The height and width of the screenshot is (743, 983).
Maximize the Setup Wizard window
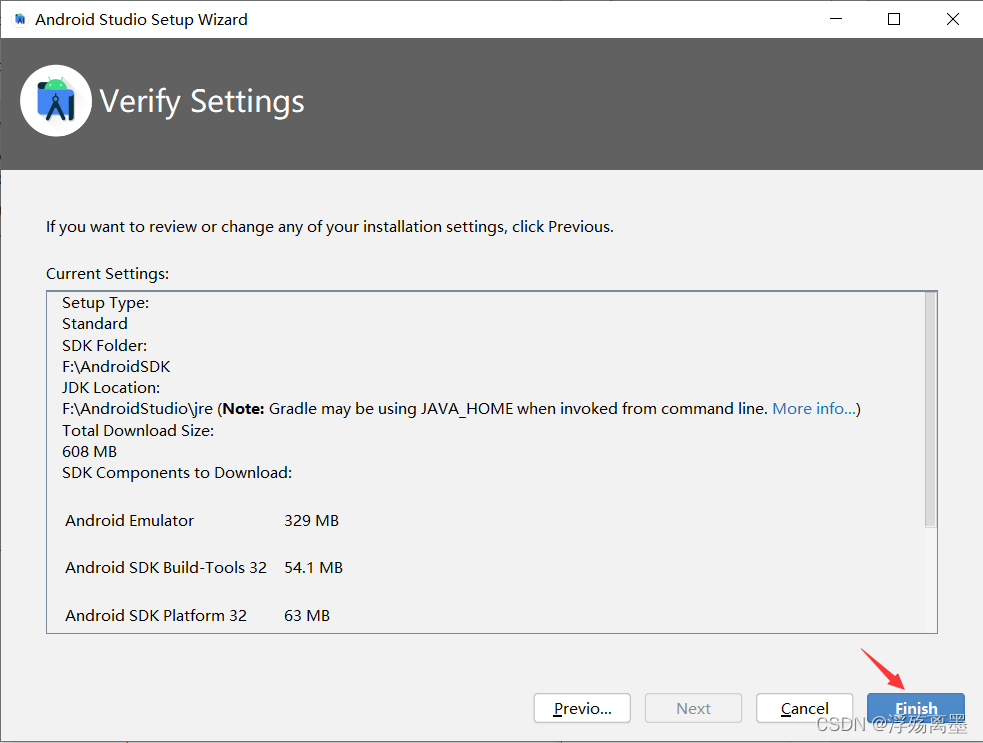[894, 19]
